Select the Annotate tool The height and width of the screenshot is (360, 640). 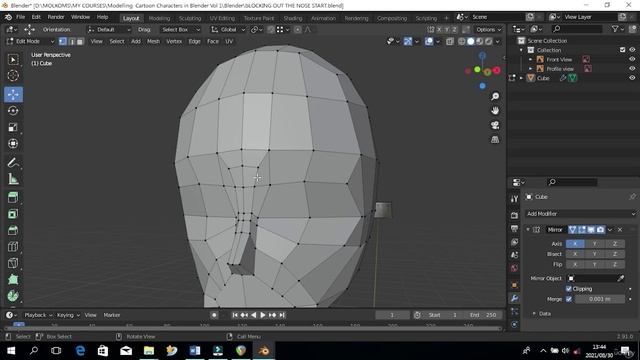[x=13, y=162]
